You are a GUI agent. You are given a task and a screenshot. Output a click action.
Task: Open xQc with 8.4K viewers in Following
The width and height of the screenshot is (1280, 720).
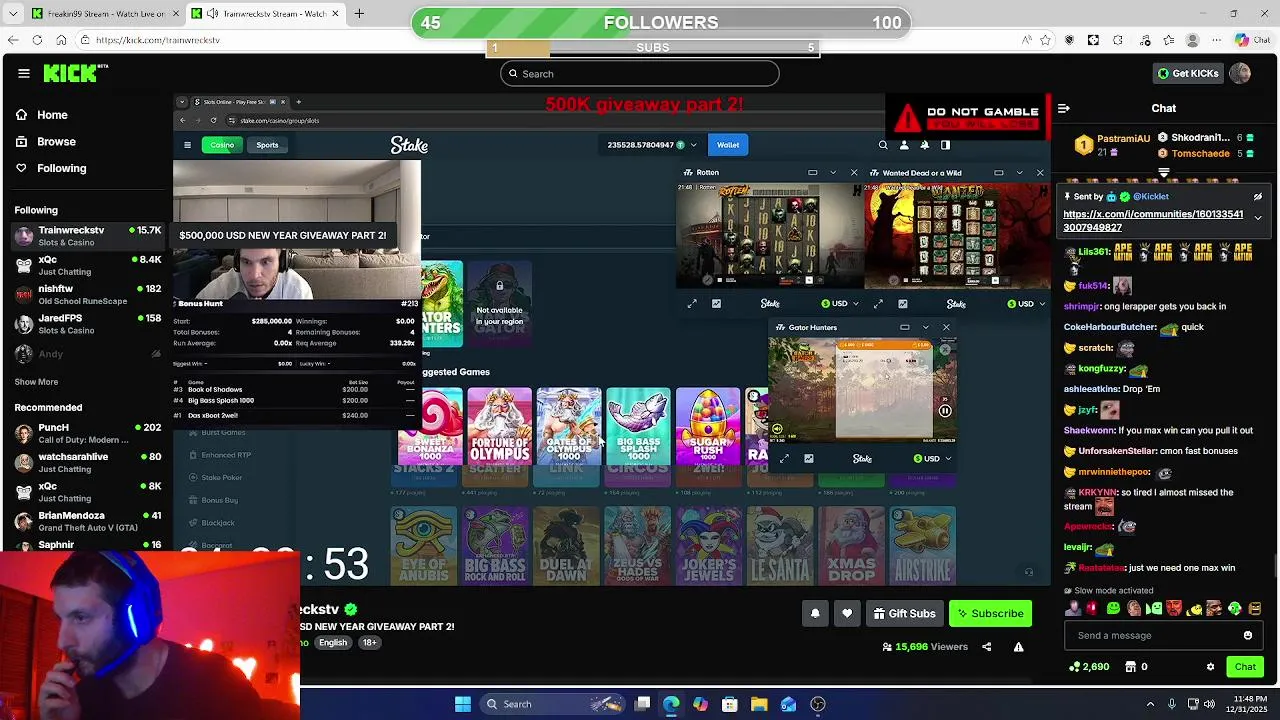coord(87,265)
